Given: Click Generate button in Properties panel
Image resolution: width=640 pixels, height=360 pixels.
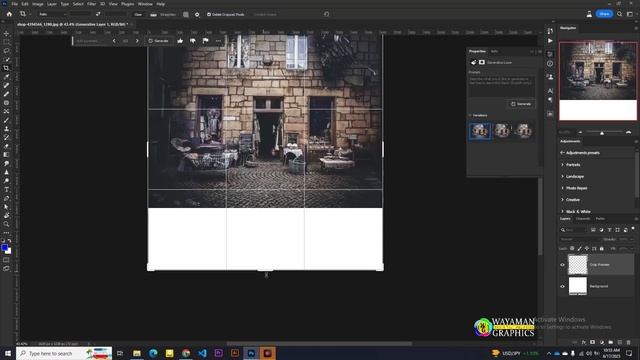Looking at the screenshot, I should (521, 104).
